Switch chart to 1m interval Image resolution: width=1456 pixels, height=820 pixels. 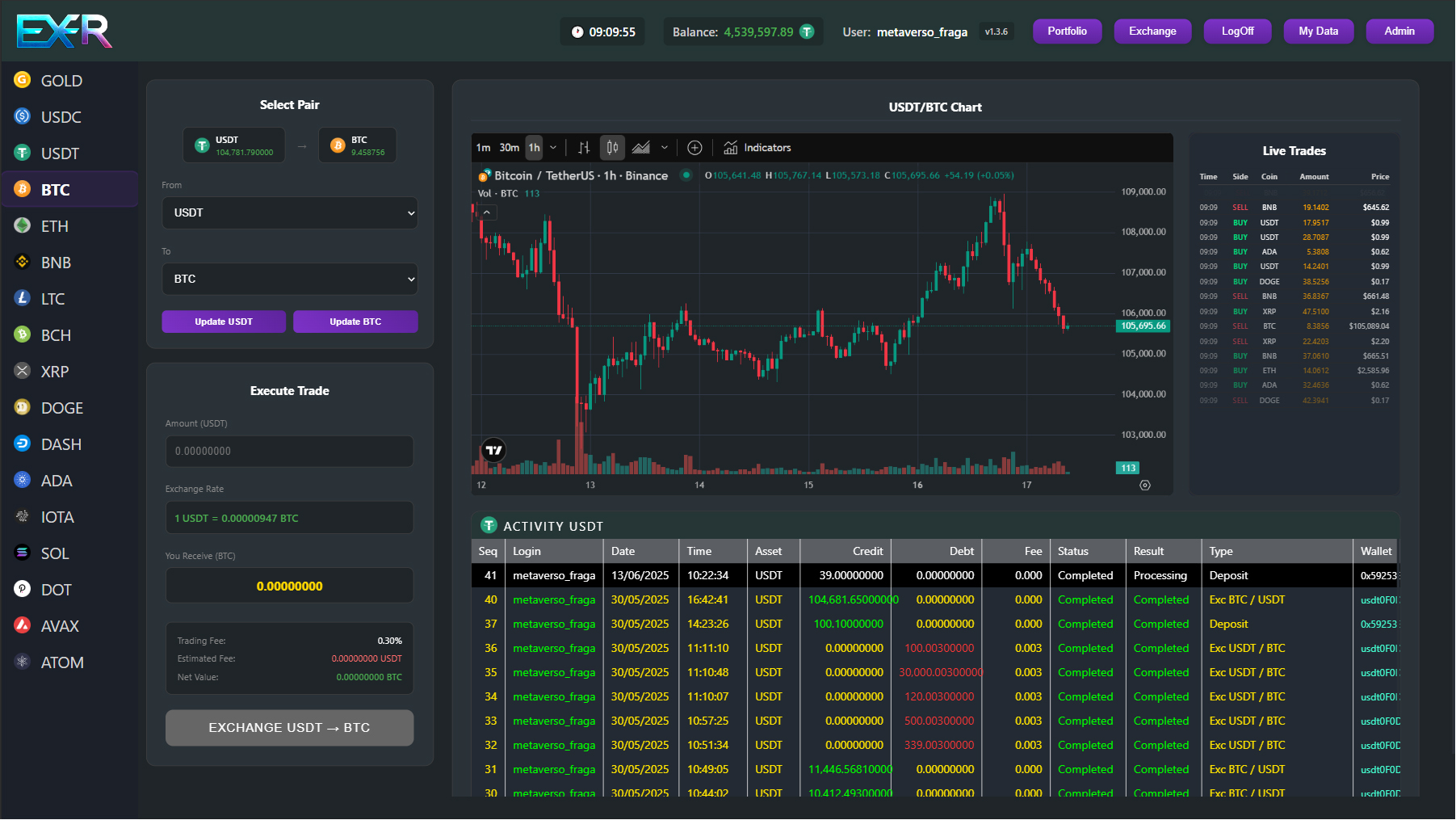(x=483, y=148)
